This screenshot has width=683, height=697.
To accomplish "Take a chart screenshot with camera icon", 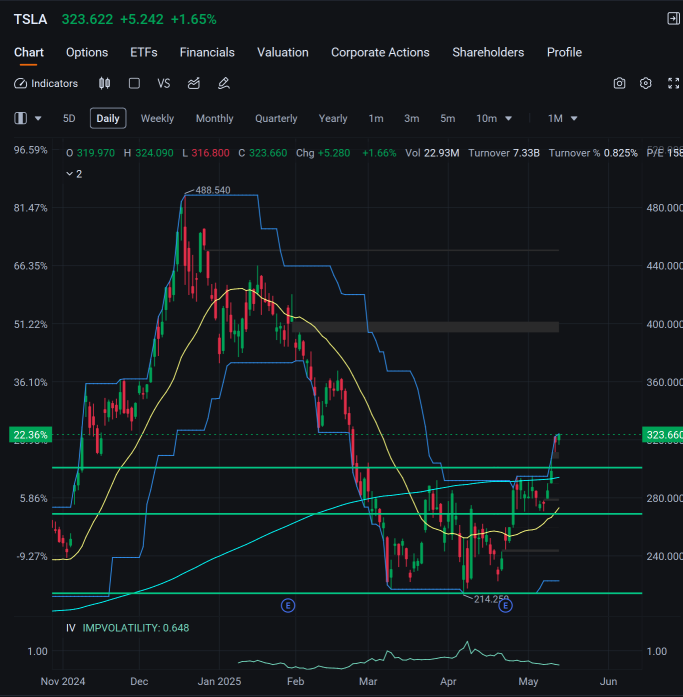I will (x=619, y=84).
